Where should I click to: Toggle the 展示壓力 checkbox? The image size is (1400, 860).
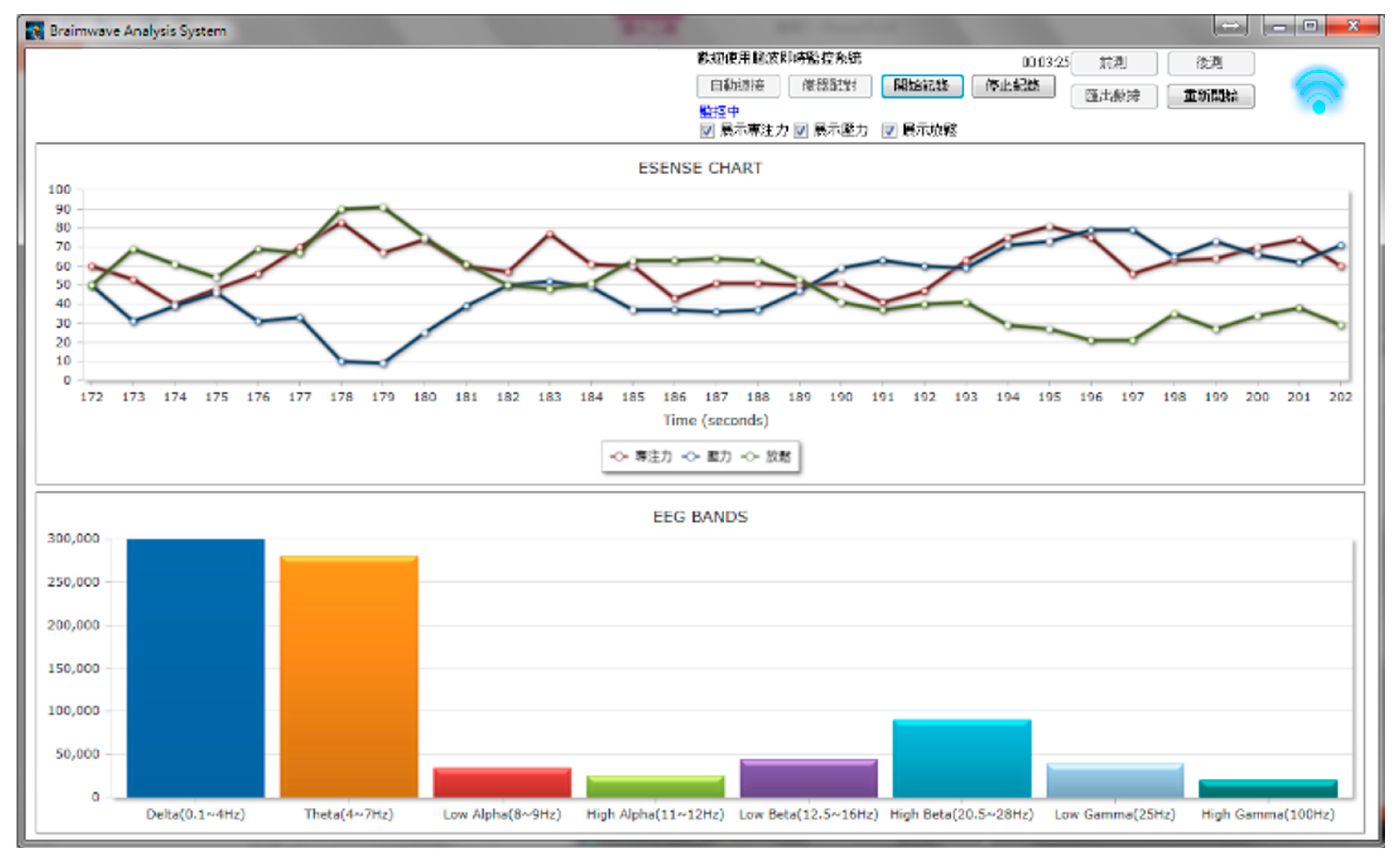click(x=801, y=131)
